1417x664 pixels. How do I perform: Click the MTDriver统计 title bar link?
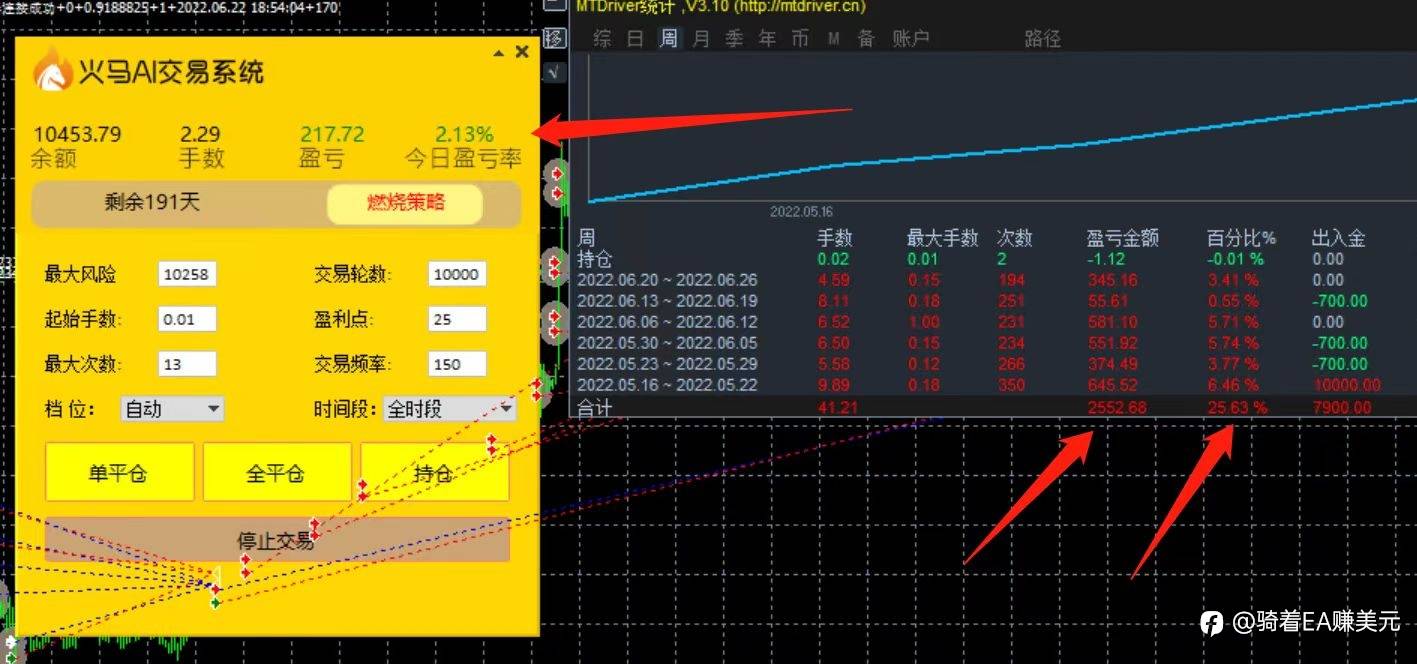[721, 7]
